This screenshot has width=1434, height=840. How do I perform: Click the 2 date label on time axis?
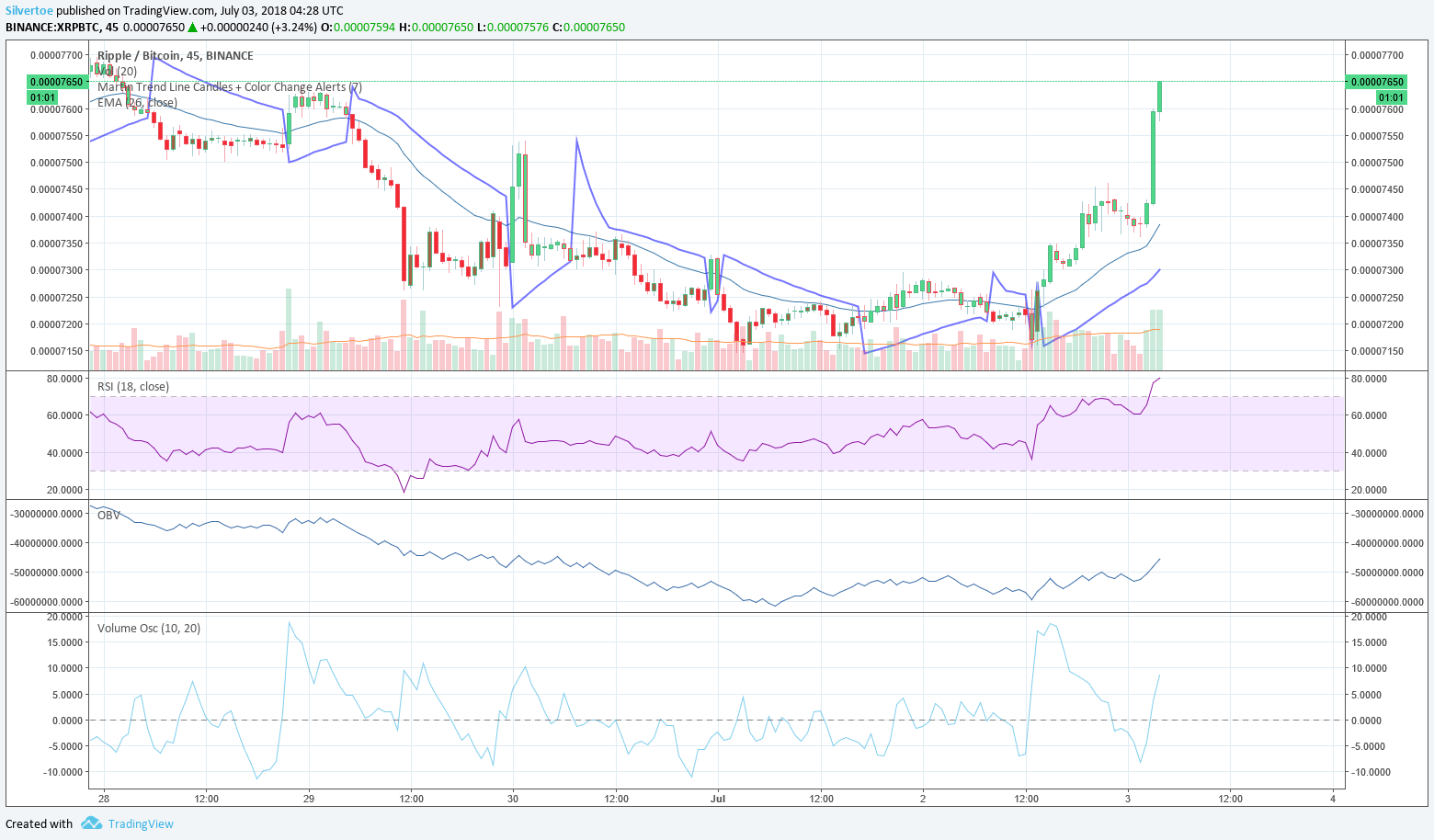coord(922,799)
